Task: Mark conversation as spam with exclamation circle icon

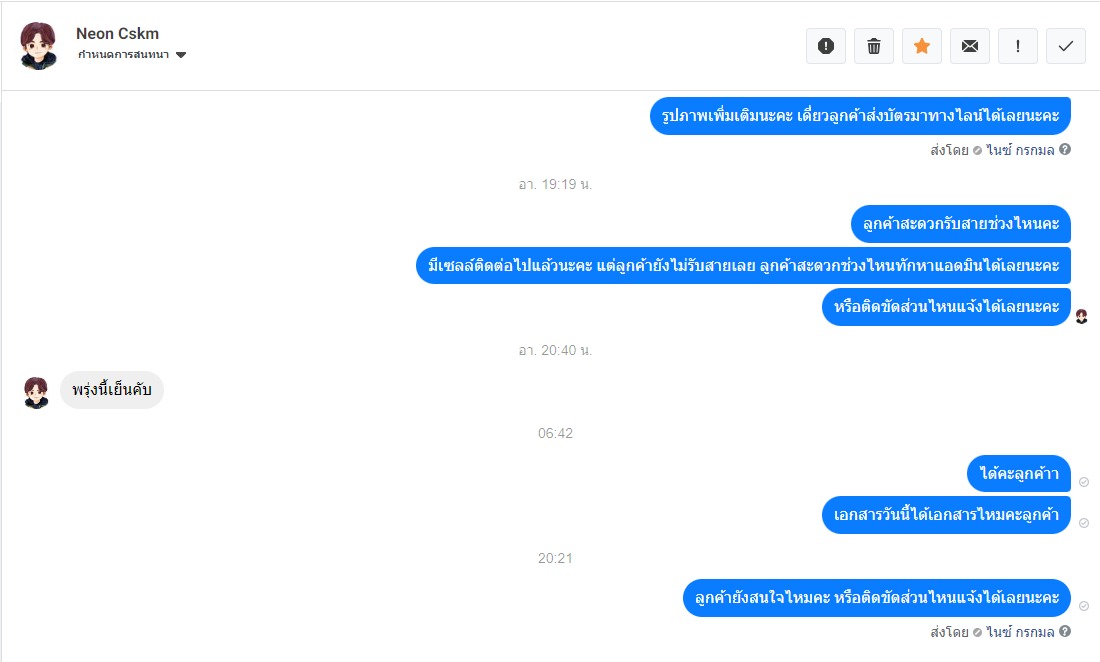Action: (826, 46)
